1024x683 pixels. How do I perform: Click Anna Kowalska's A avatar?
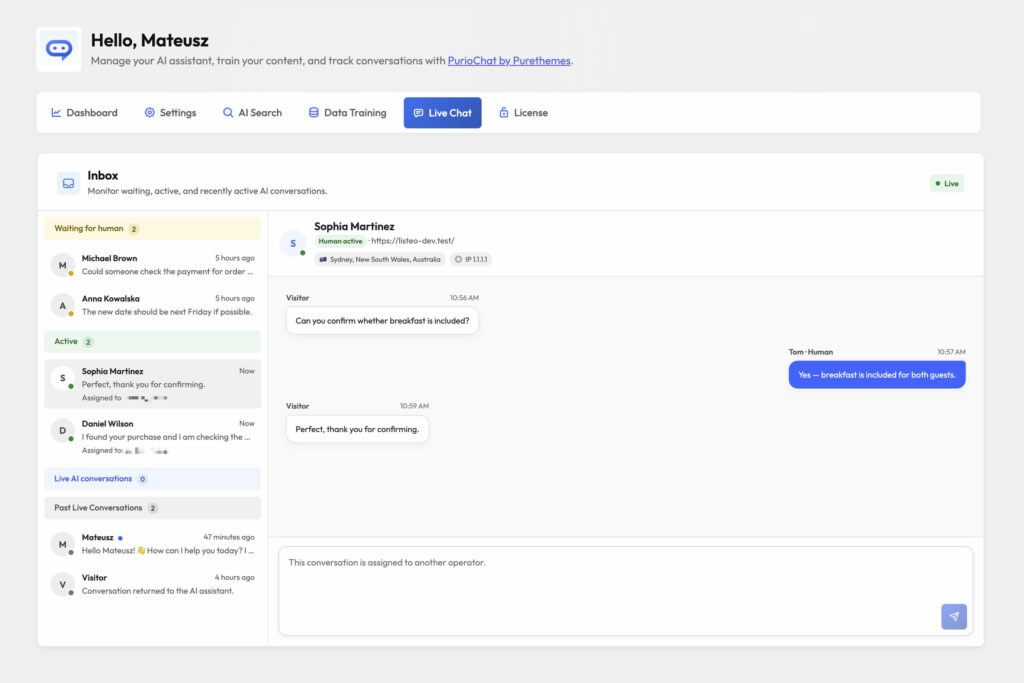62,306
